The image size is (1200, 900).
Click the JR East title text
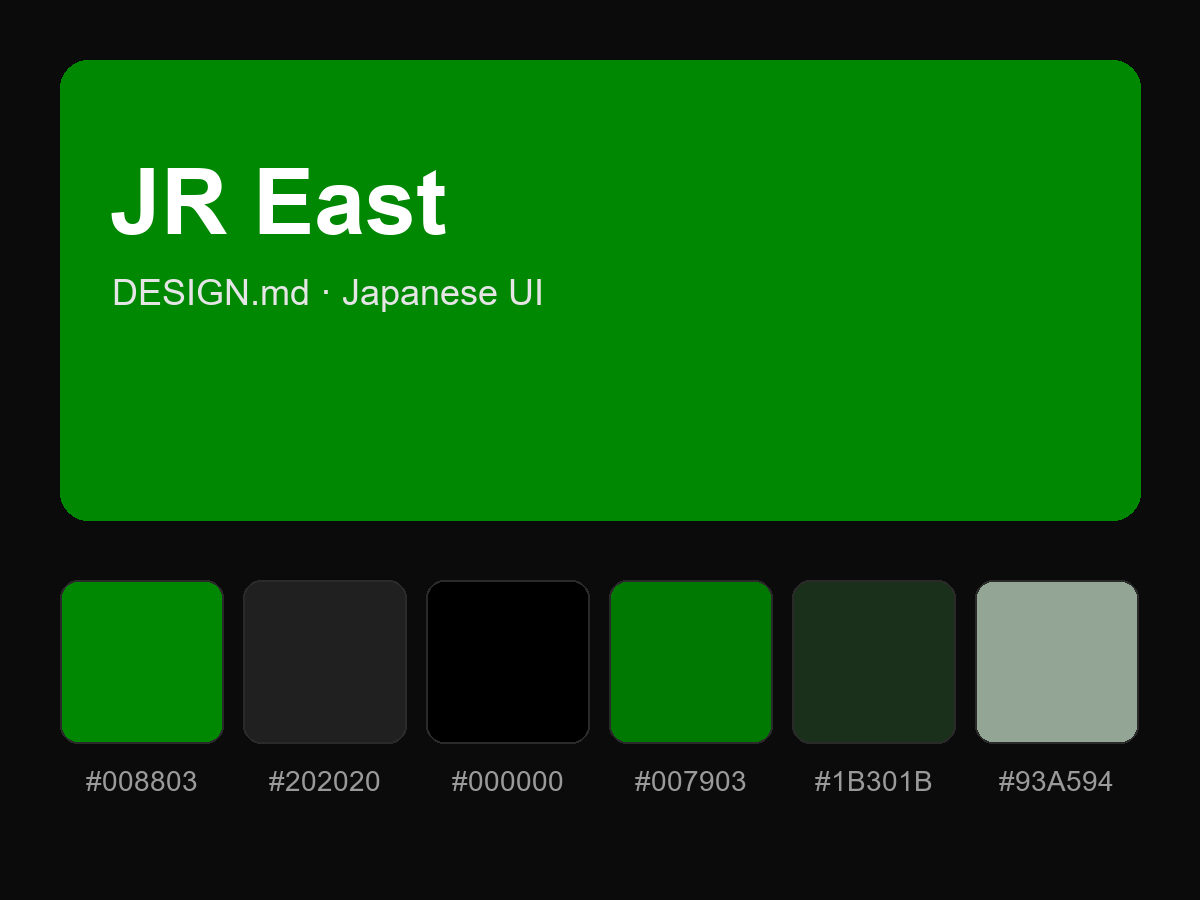click(278, 202)
